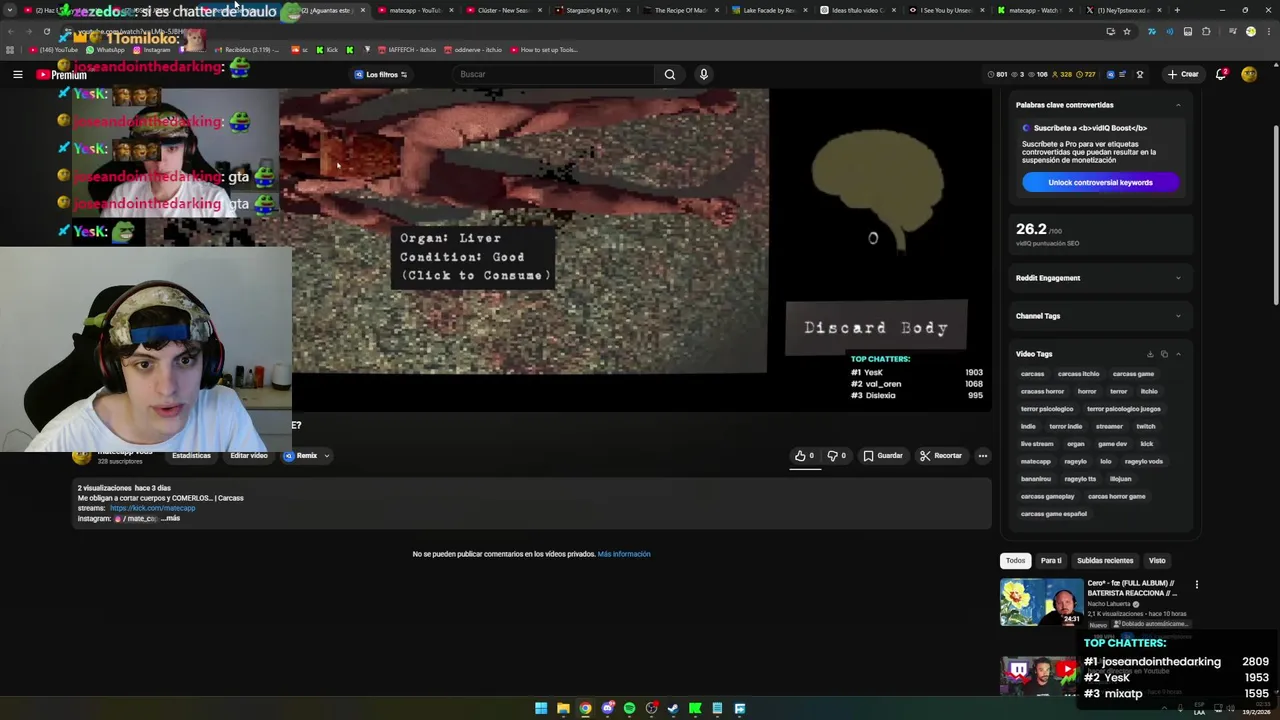Open Cero* FULL ALBUM video thumbnail
This screenshot has height=720, width=1280.
[x=1041, y=602]
